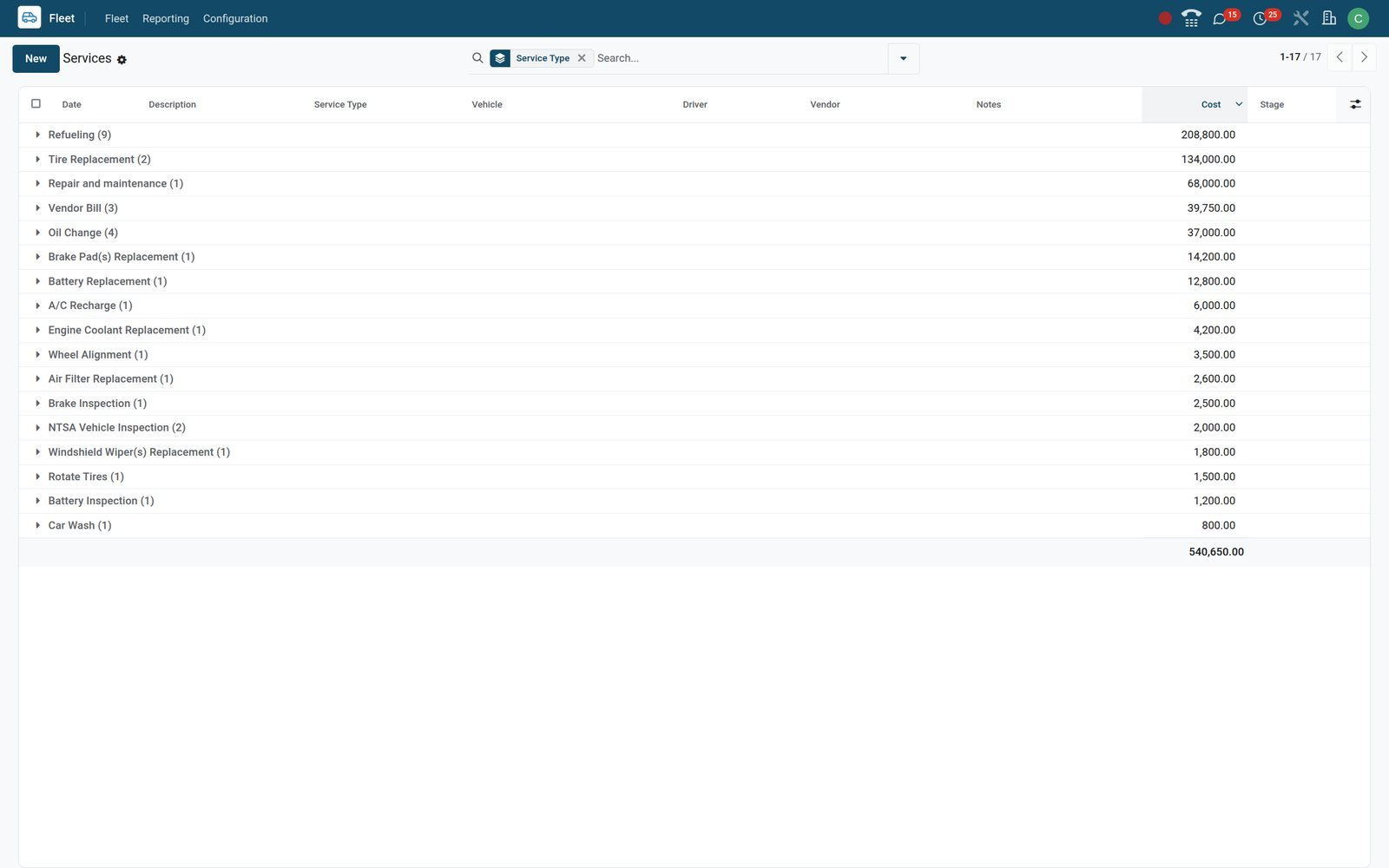
Task: Open the VoIP phone dialer icon
Action: 1191,18
